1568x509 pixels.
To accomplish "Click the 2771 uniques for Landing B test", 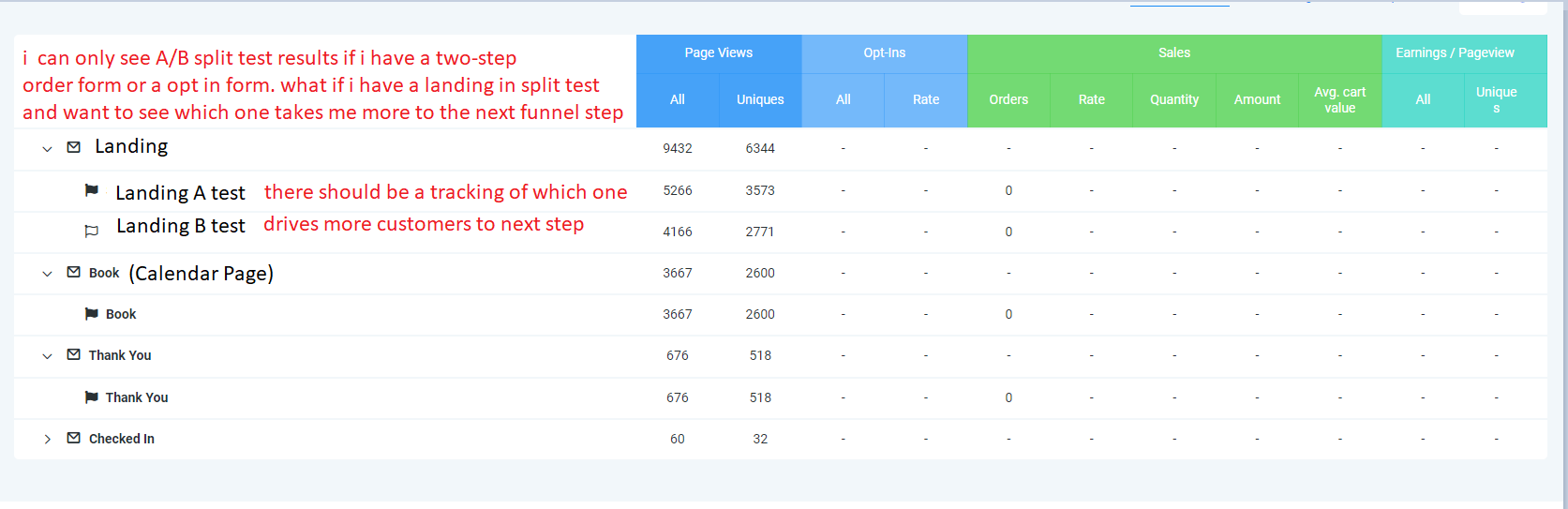I will 760,232.
